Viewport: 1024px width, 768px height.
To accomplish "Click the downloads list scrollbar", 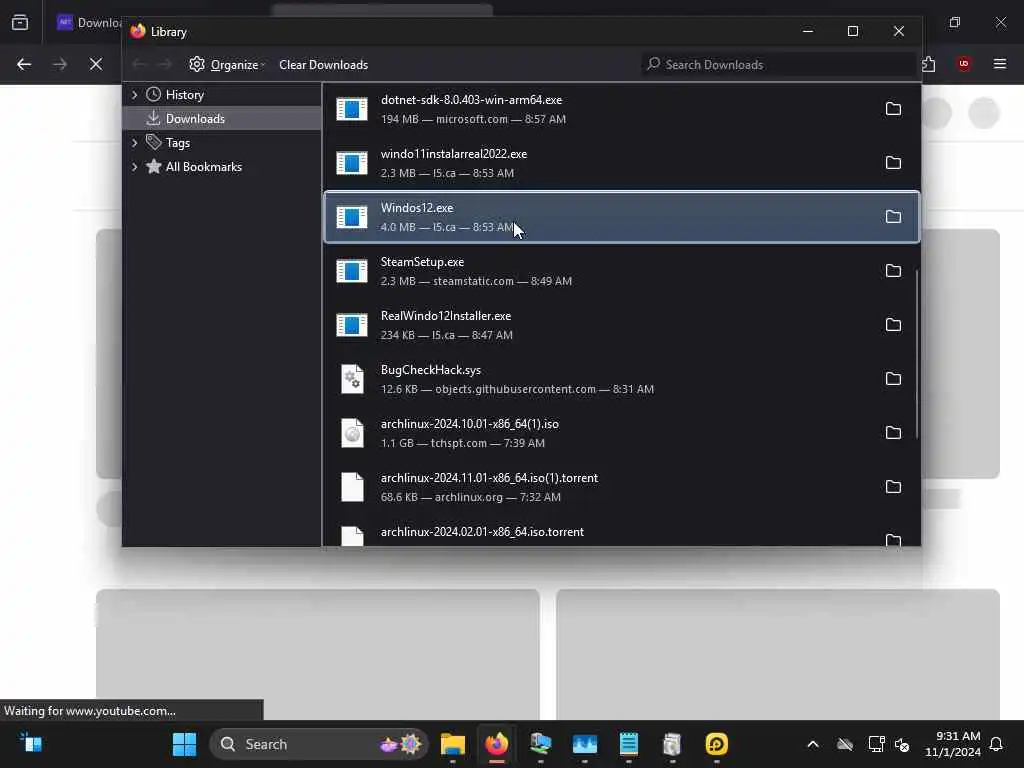I will click(917, 353).
